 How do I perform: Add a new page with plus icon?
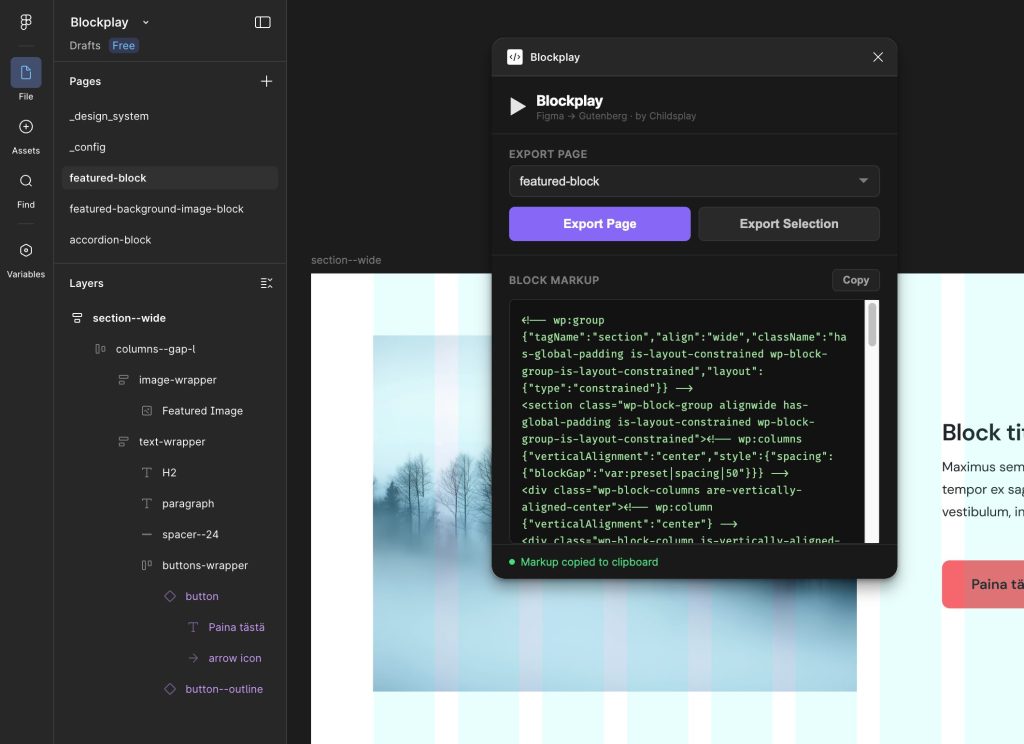266,81
